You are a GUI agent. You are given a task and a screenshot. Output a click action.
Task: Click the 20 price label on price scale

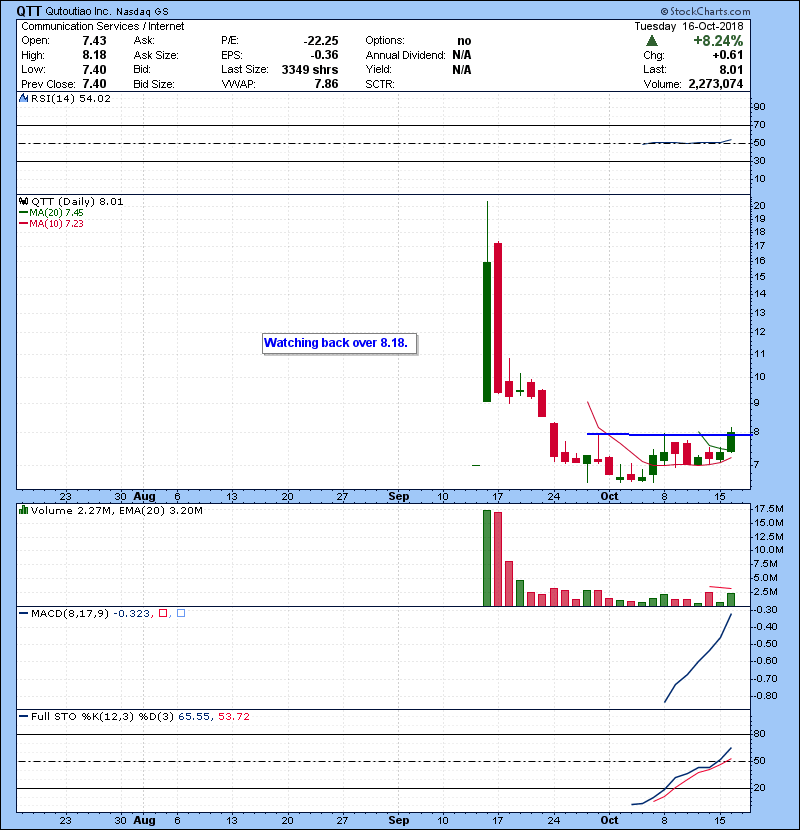point(760,206)
